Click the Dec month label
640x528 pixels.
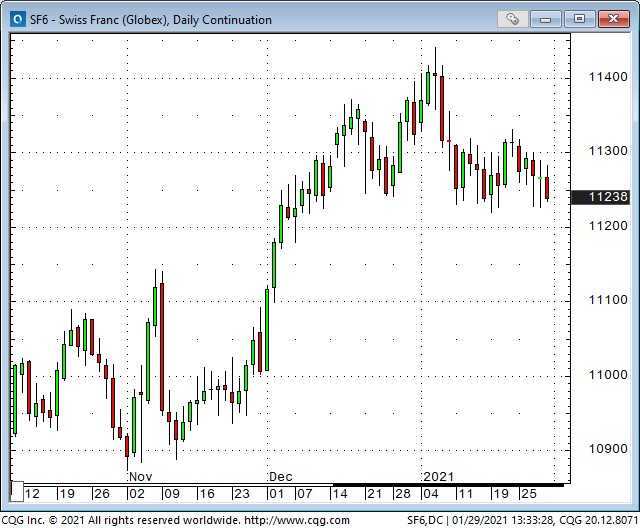(x=281, y=477)
